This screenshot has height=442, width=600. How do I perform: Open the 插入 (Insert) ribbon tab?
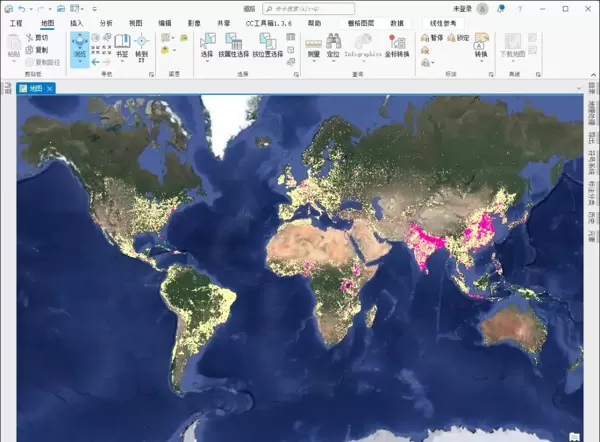point(77,22)
